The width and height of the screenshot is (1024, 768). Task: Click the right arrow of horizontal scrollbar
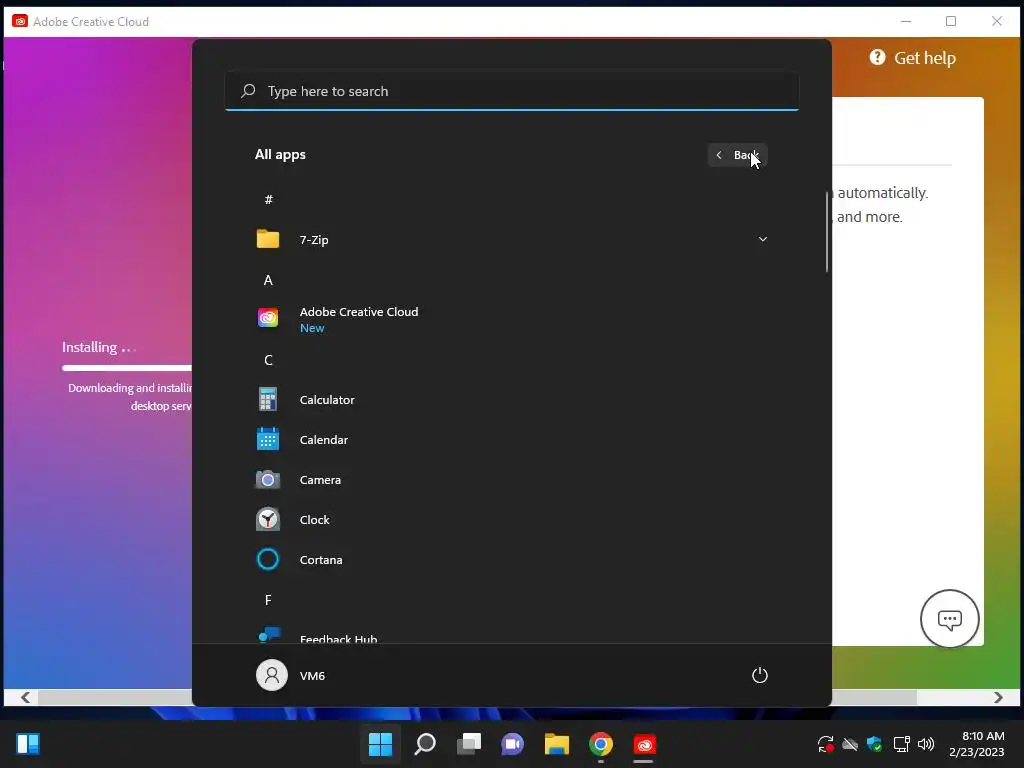pos(999,697)
